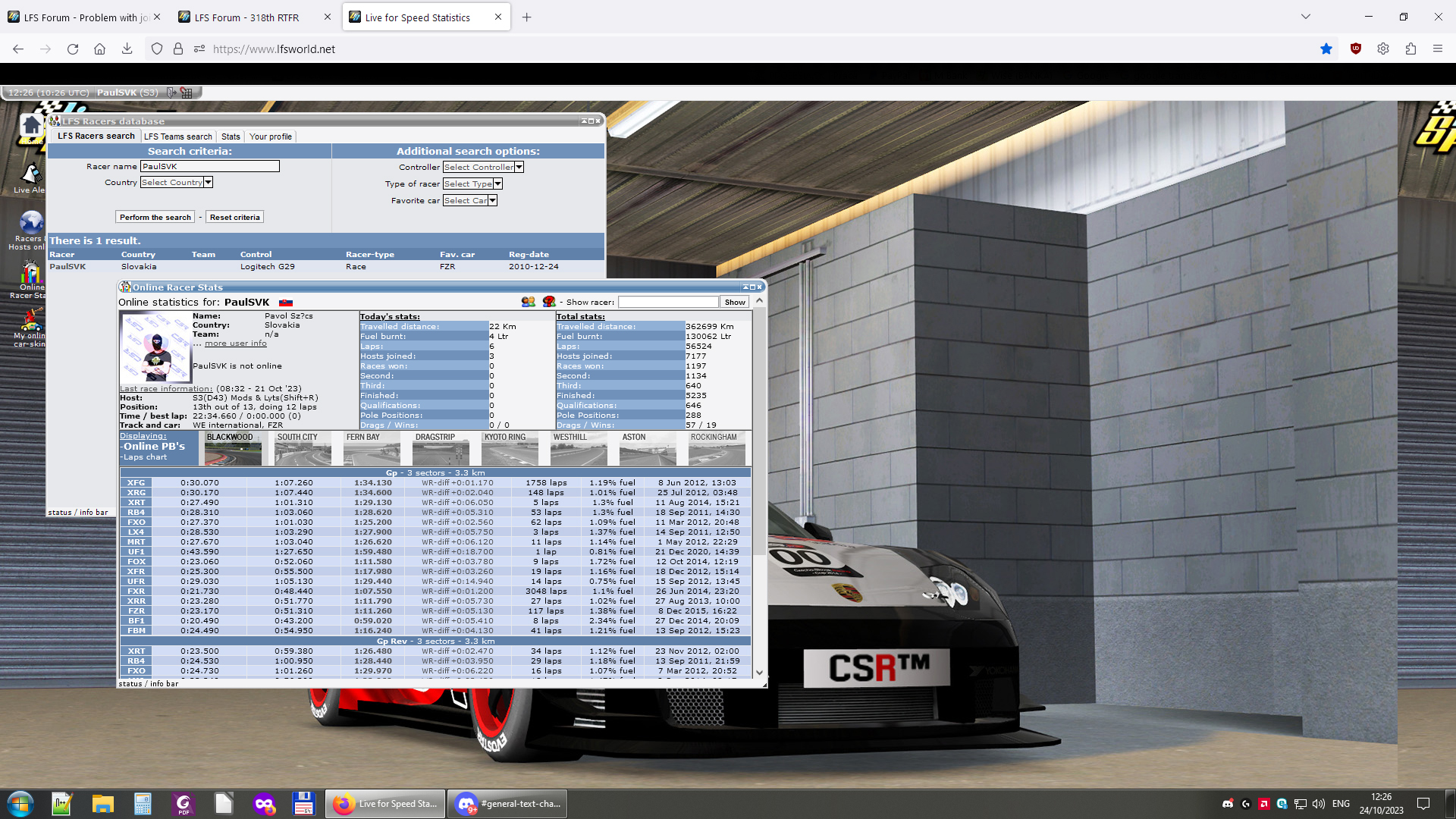Open Online Racer Stats chart icon
1456x819 pixels.
coord(31,271)
